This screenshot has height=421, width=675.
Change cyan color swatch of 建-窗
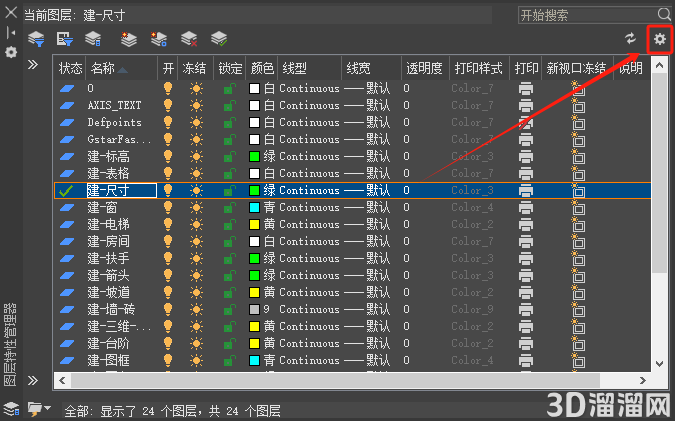254,207
